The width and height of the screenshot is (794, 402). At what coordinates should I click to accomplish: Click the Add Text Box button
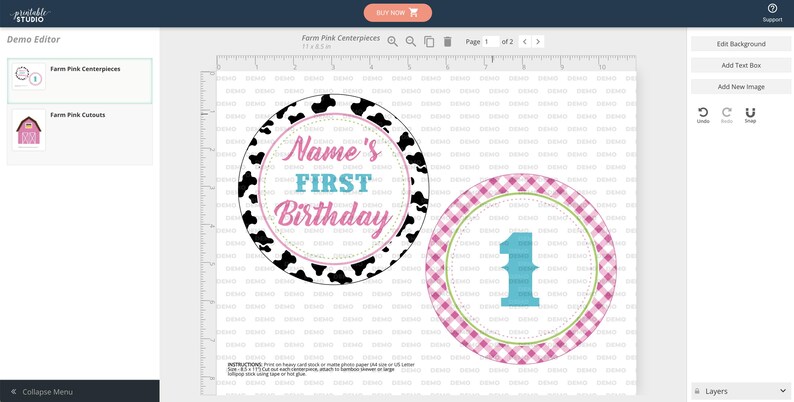741,65
